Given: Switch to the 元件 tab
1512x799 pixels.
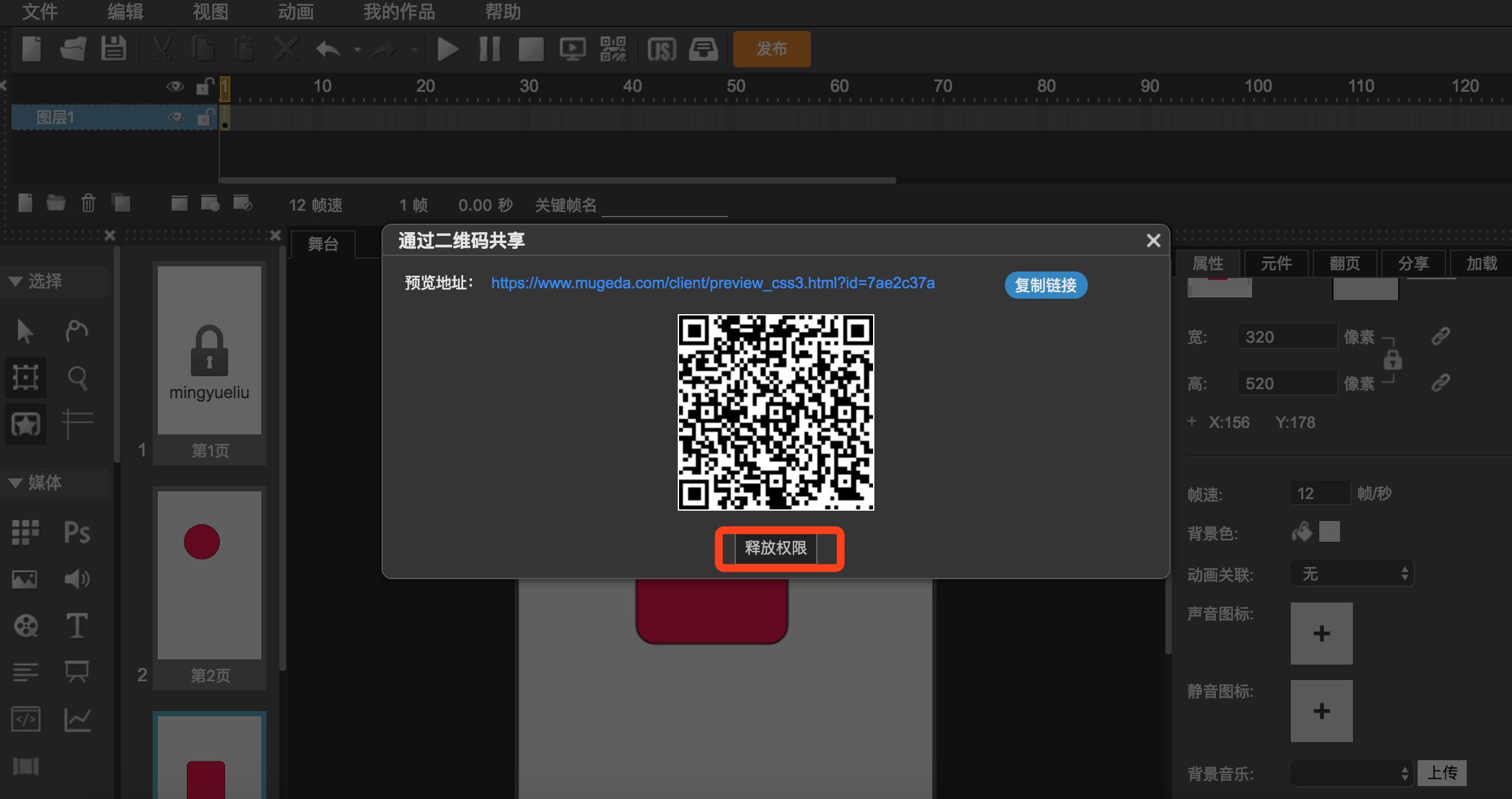Looking at the screenshot, I should [x=1276, y=263].
